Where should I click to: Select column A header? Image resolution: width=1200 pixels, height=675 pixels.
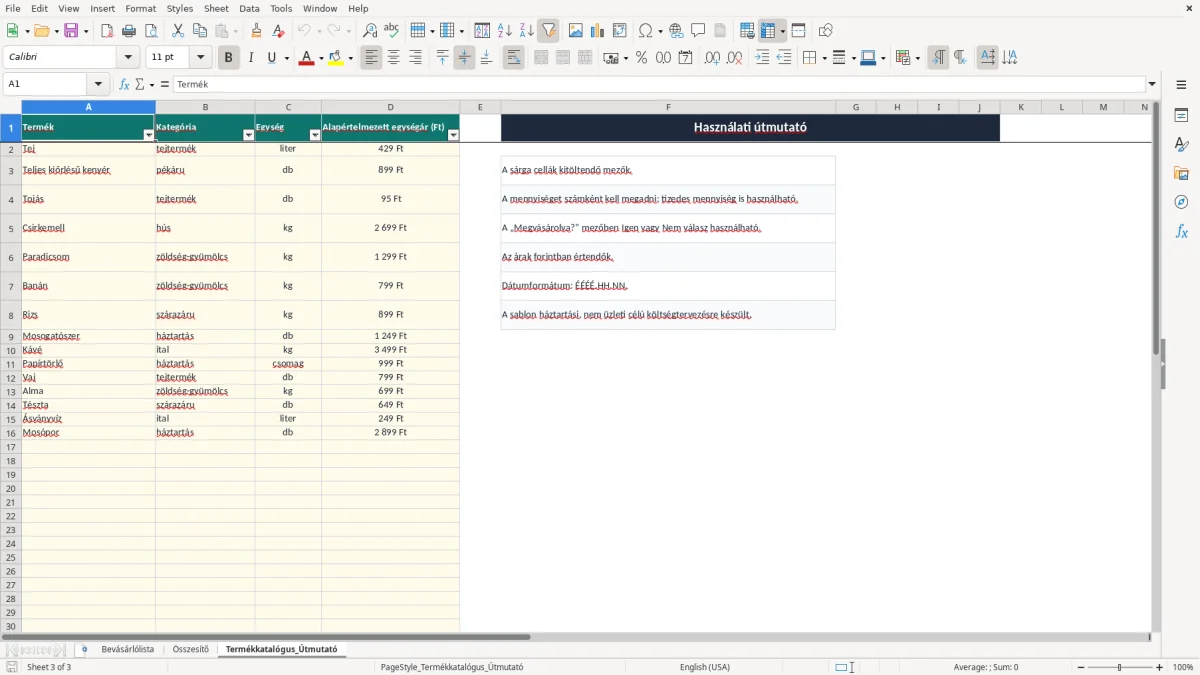point(88,107)
